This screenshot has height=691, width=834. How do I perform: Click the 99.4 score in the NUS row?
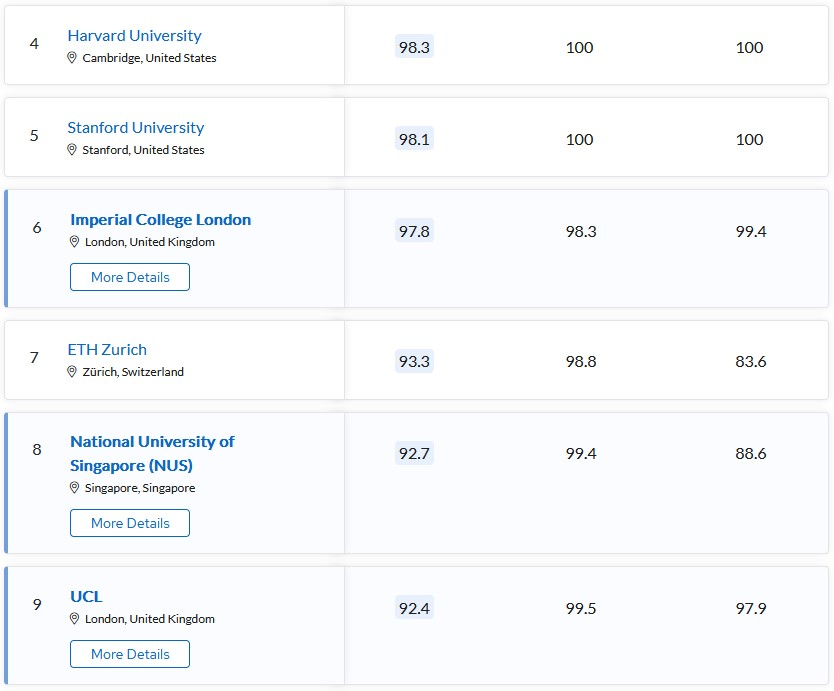click(x=581, y=454)
